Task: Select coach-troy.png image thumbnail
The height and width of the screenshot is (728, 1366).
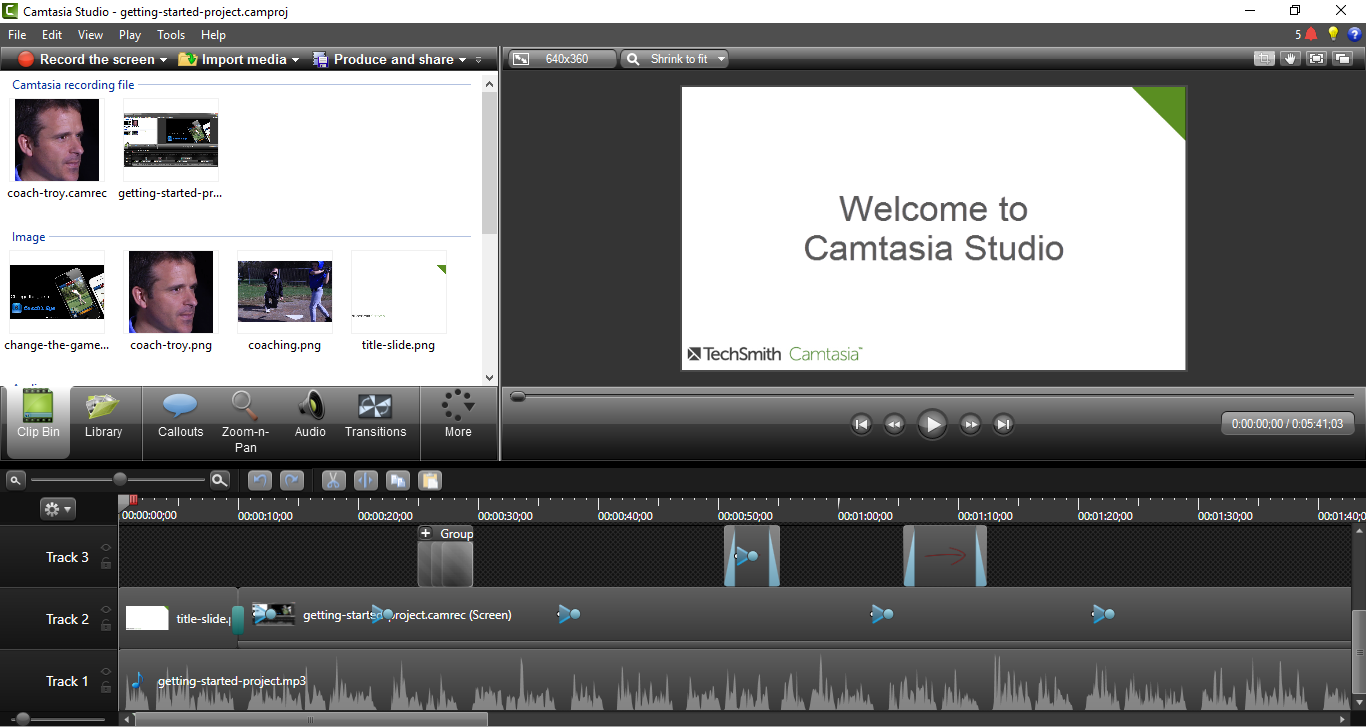Action: [x=171, y=292]
